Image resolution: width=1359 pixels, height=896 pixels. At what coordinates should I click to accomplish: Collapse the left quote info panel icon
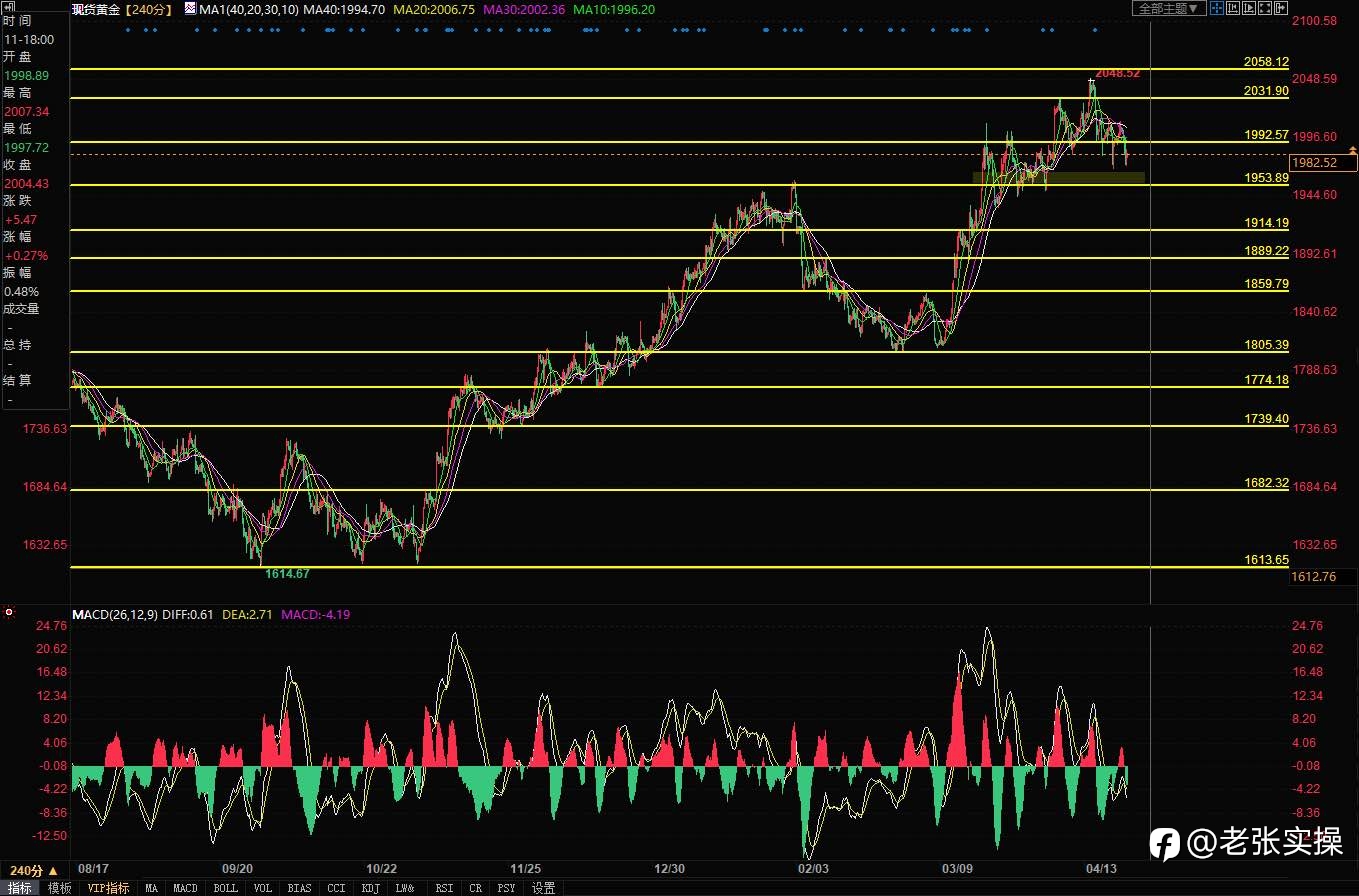tap(8, 7)
